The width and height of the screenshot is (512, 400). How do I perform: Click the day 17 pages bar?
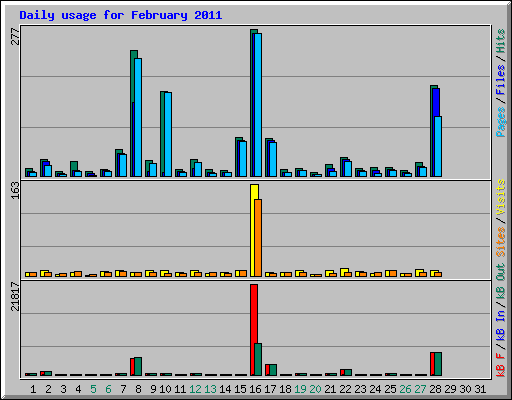tap(273, 159)
